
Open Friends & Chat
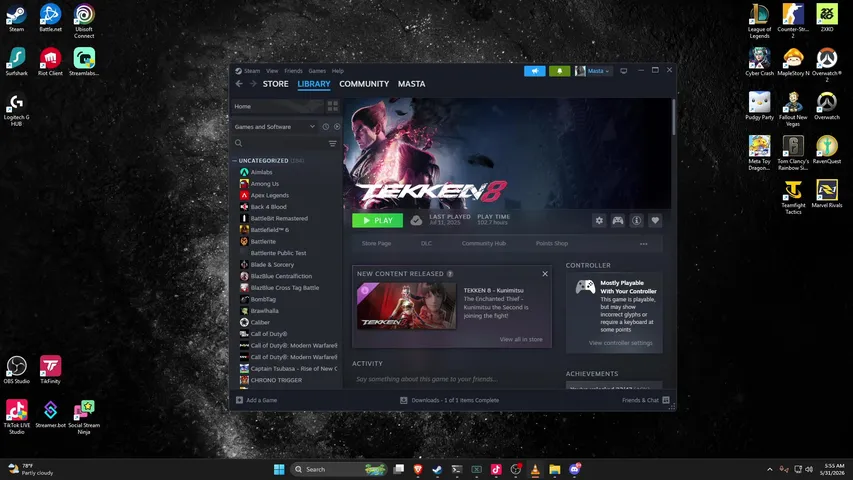tap(646, 400)
